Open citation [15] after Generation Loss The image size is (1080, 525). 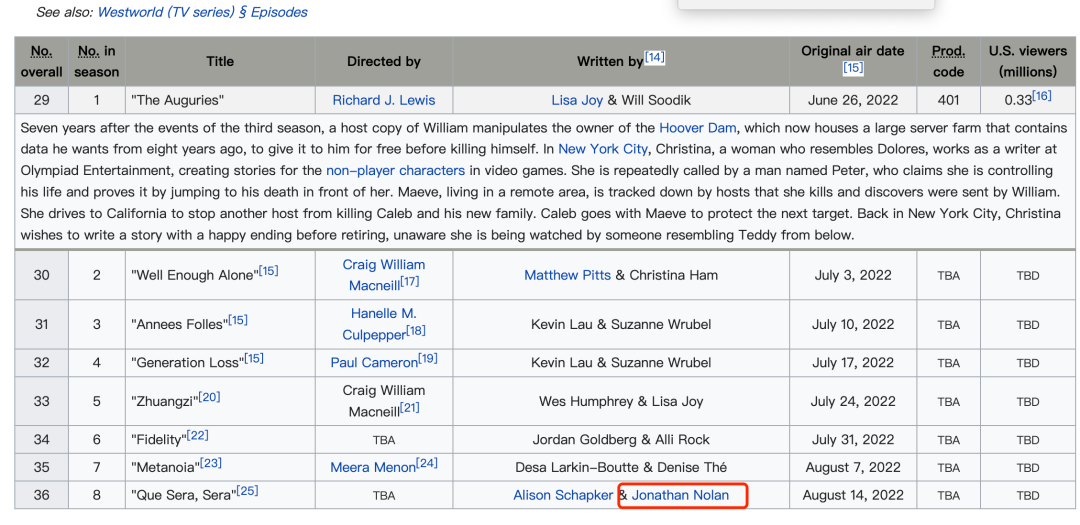[x=253, y=359]
